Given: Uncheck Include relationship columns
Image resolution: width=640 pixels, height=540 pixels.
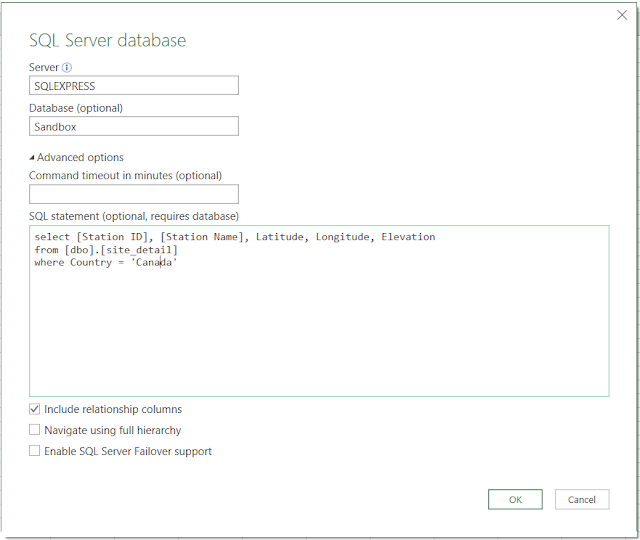Looking at the screenshot, I should [35, 409].
